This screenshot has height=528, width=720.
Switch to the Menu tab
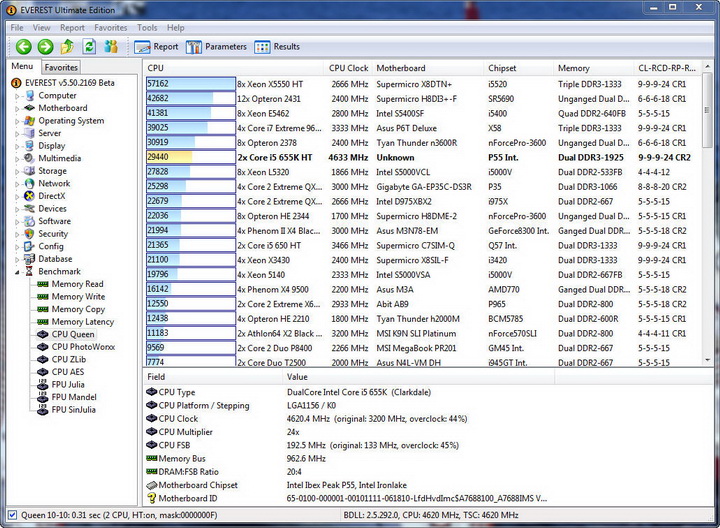point(22,67)
